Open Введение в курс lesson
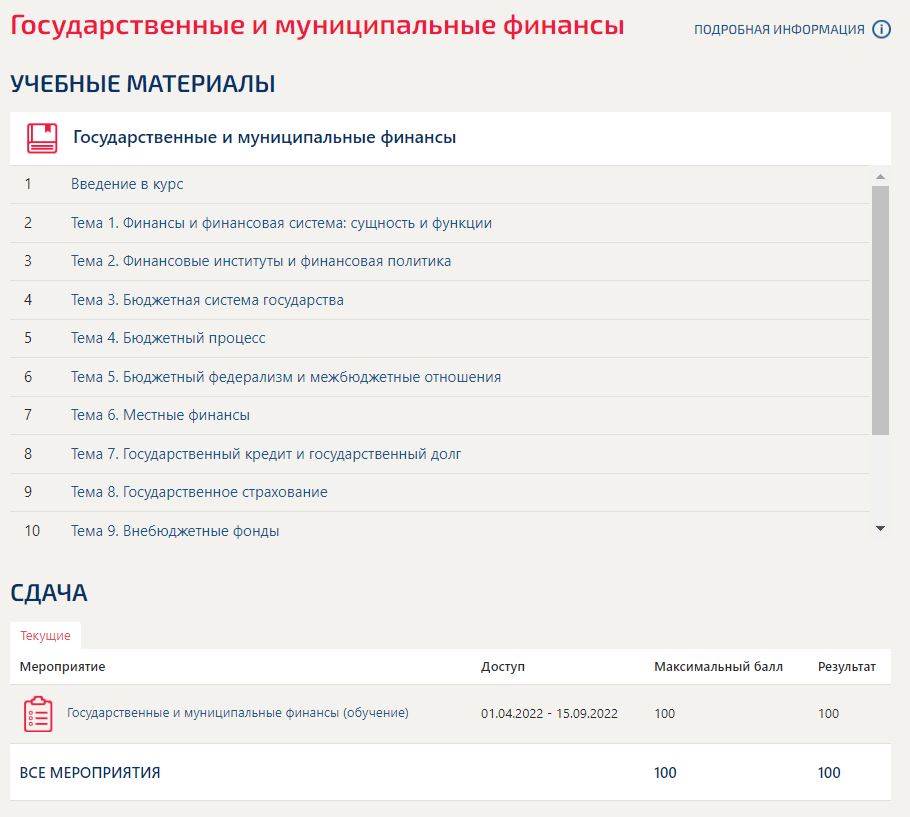 click(127, 184)
